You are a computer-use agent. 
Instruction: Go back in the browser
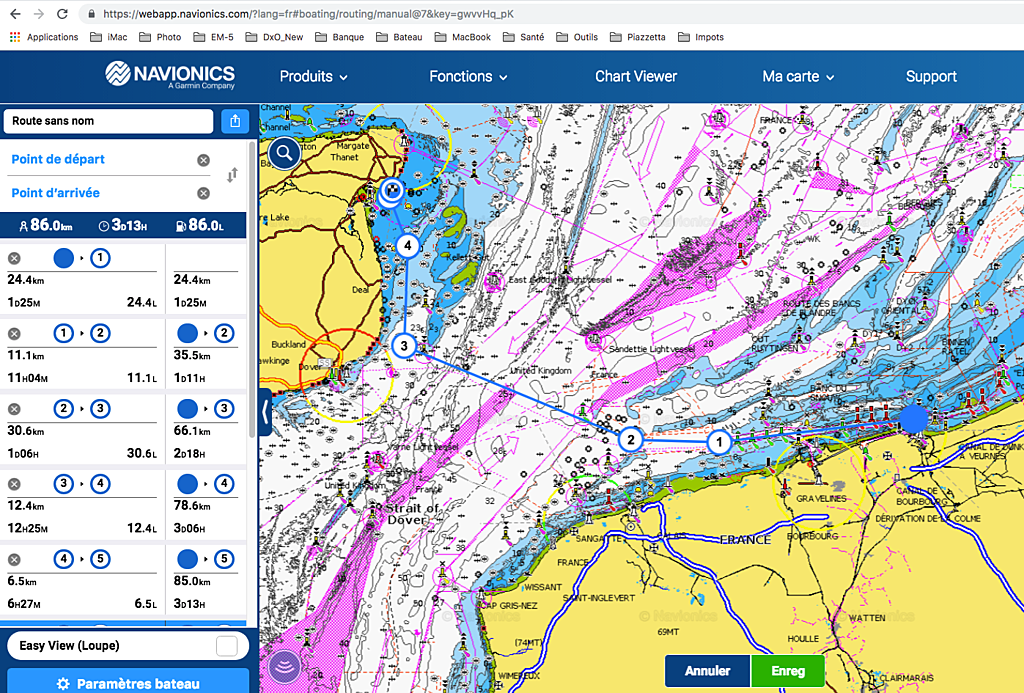pyautogui.click(x=16, y=14)
